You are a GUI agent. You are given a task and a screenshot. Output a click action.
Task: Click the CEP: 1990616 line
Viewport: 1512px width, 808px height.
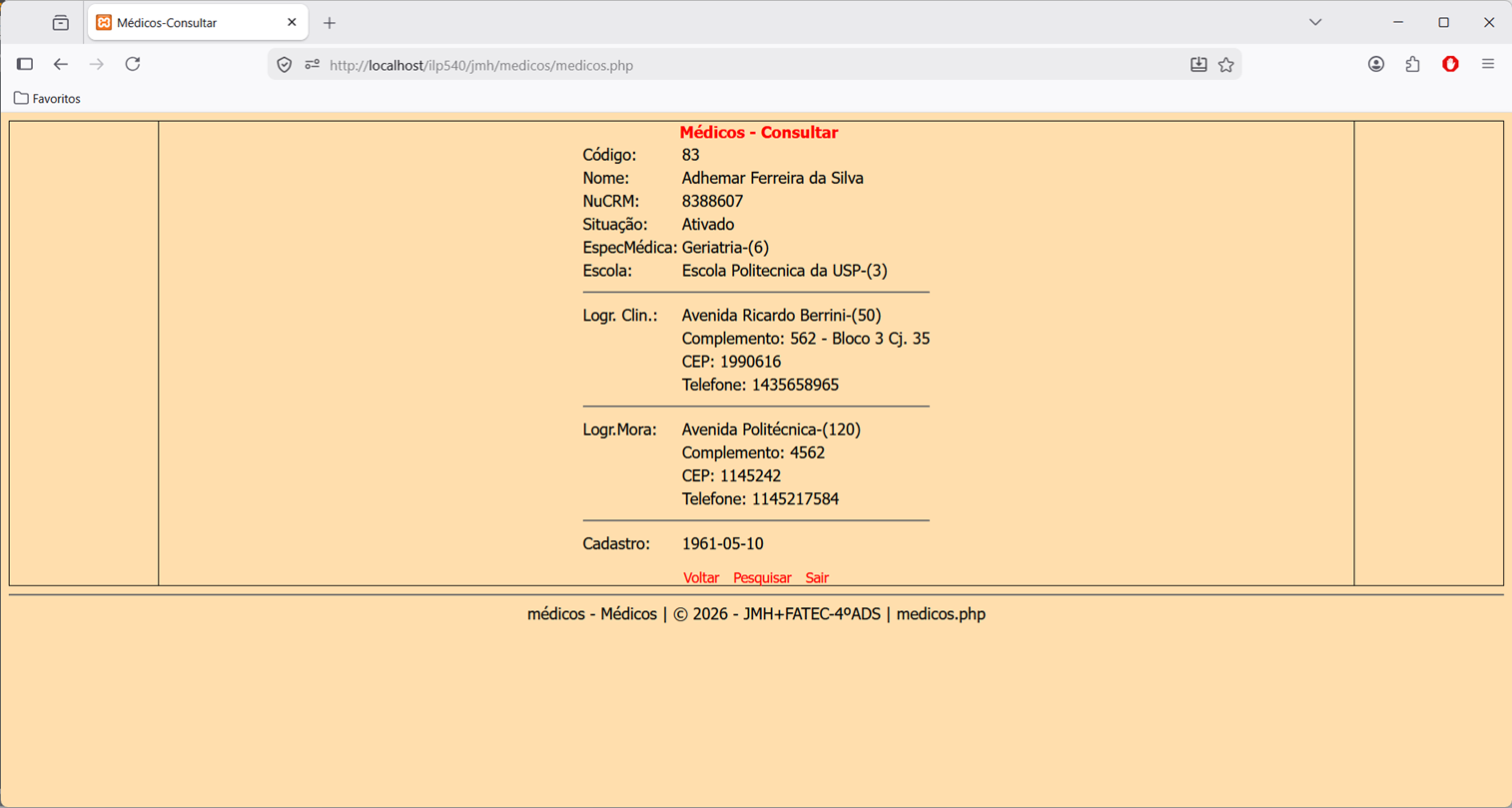click(732, 362)
